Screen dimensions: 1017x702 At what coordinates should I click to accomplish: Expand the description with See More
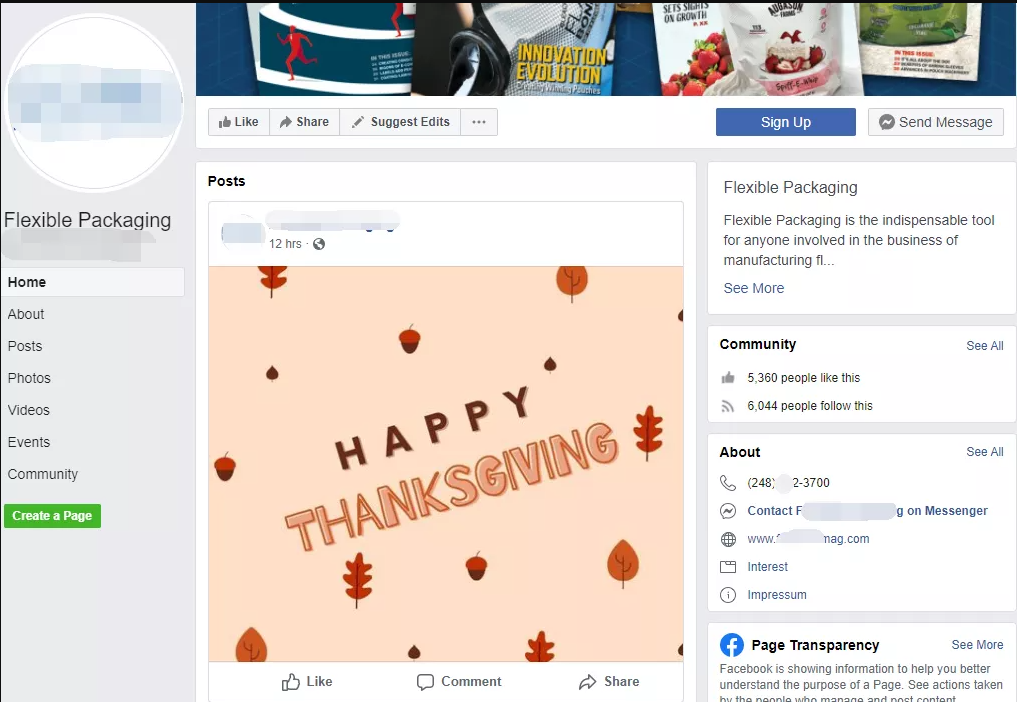pyautogui.click(x=754, y=288)
